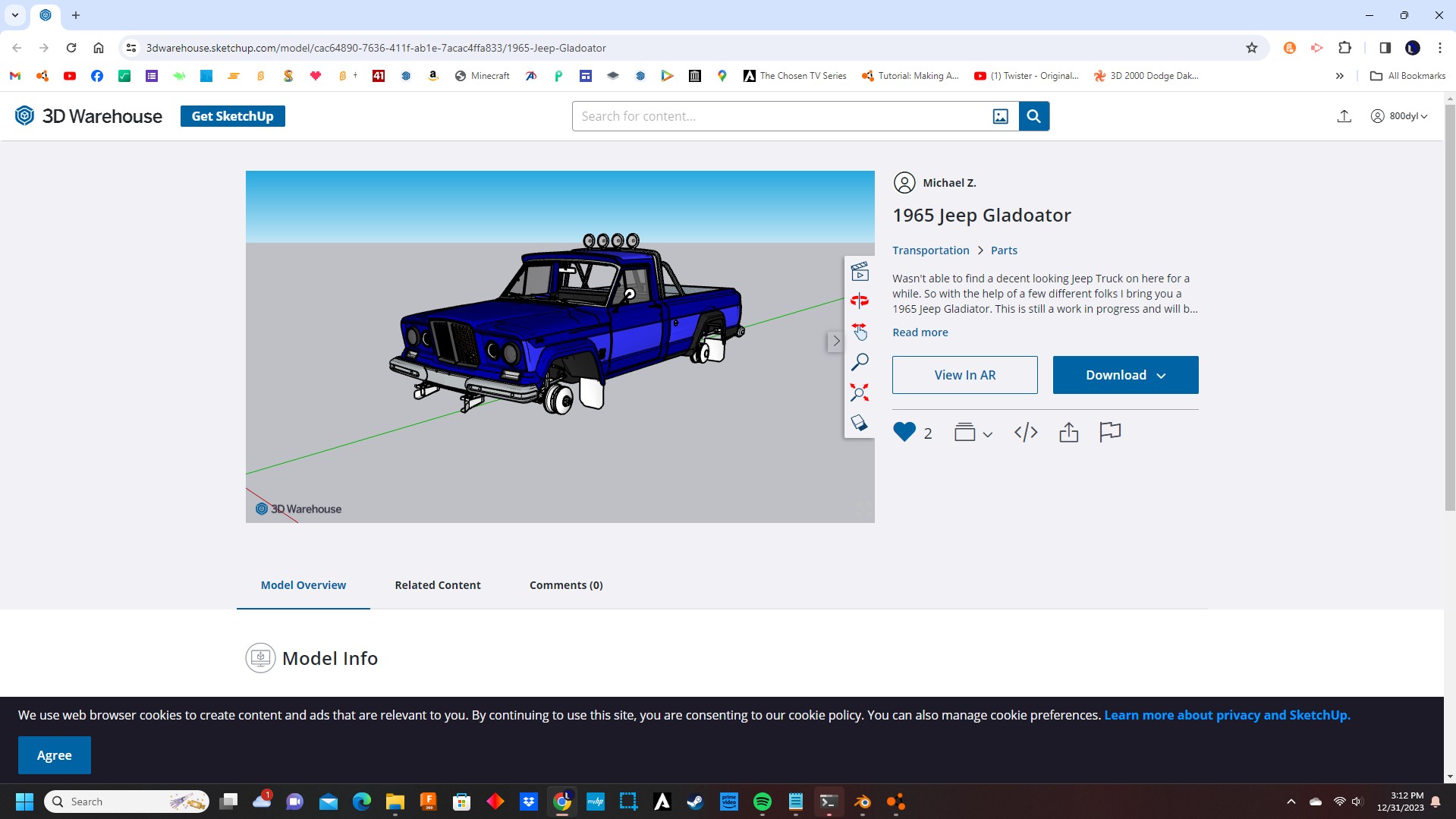Click the Read more link
1456x819 pixels.
pos(920,332)
